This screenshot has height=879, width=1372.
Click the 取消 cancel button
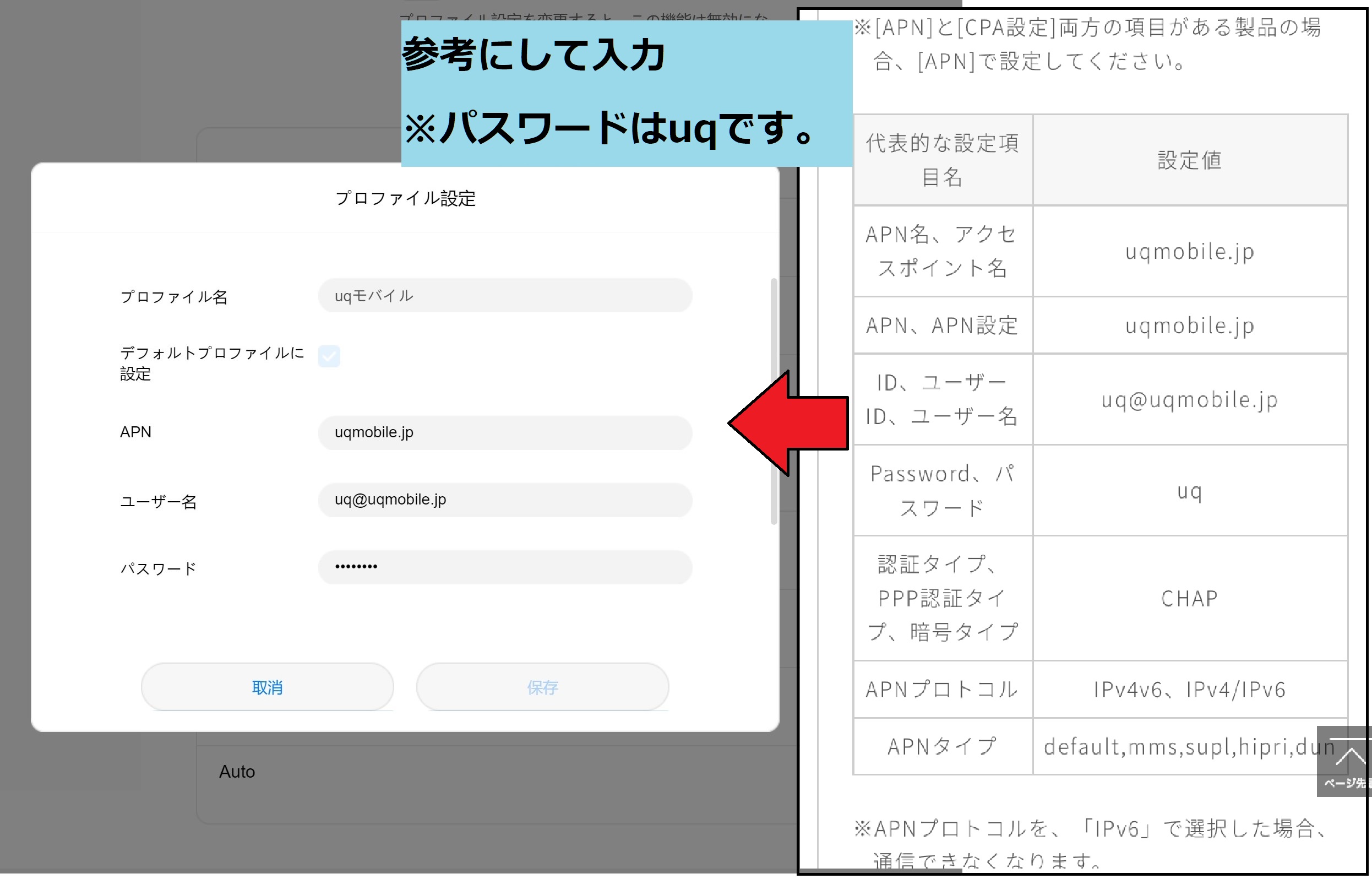point(267,687)
